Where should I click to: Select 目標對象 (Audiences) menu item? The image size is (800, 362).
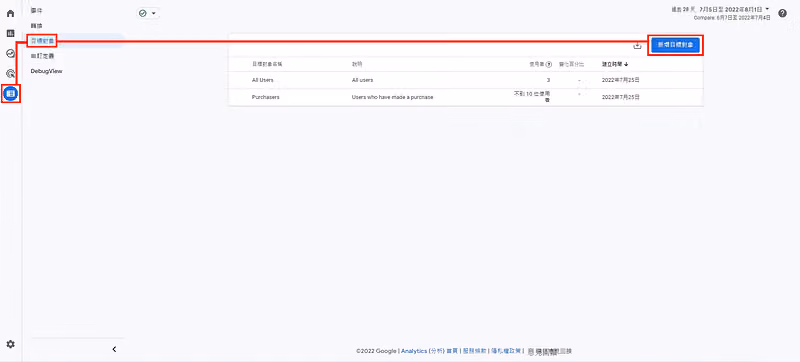coord(42,40)
